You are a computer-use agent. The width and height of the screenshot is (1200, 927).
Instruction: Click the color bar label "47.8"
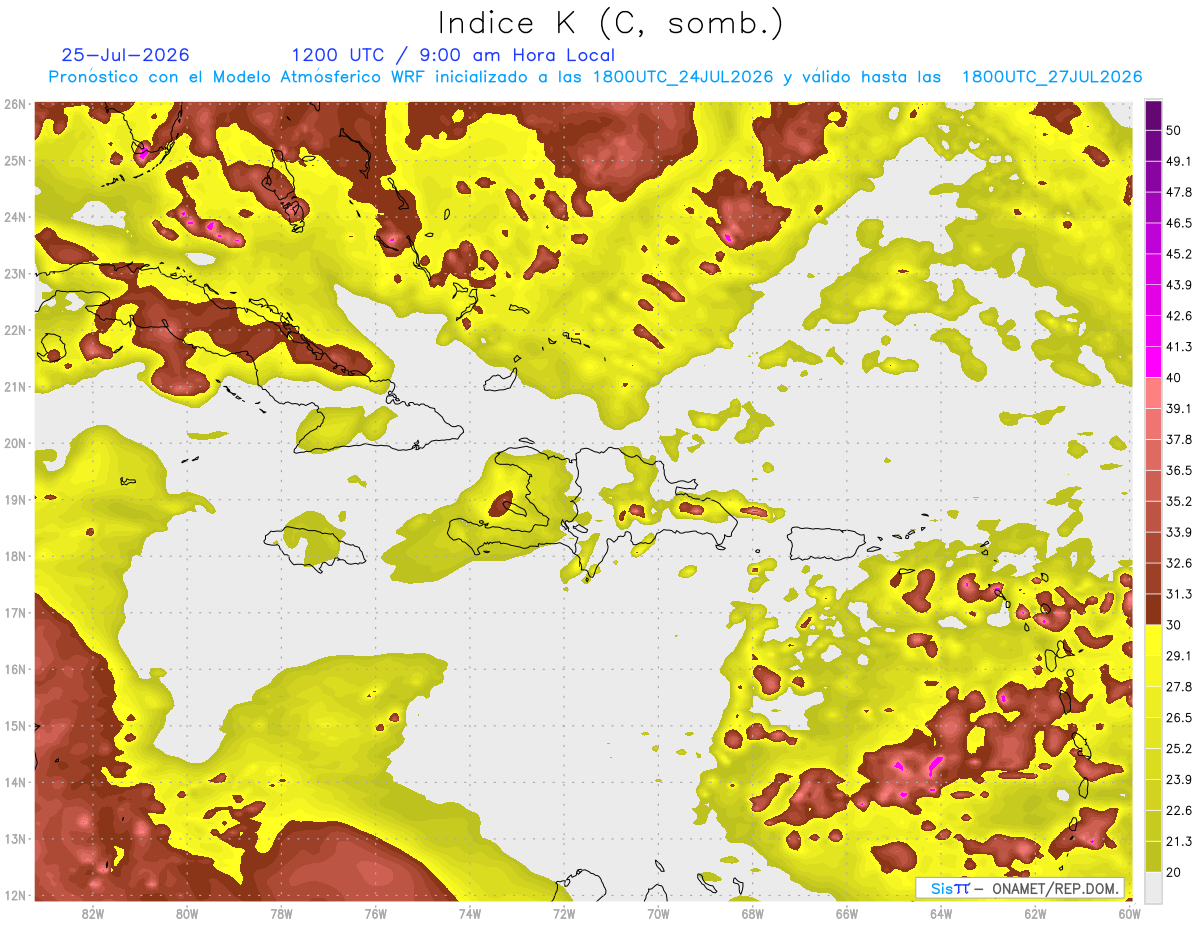[x=1179, y=192]
